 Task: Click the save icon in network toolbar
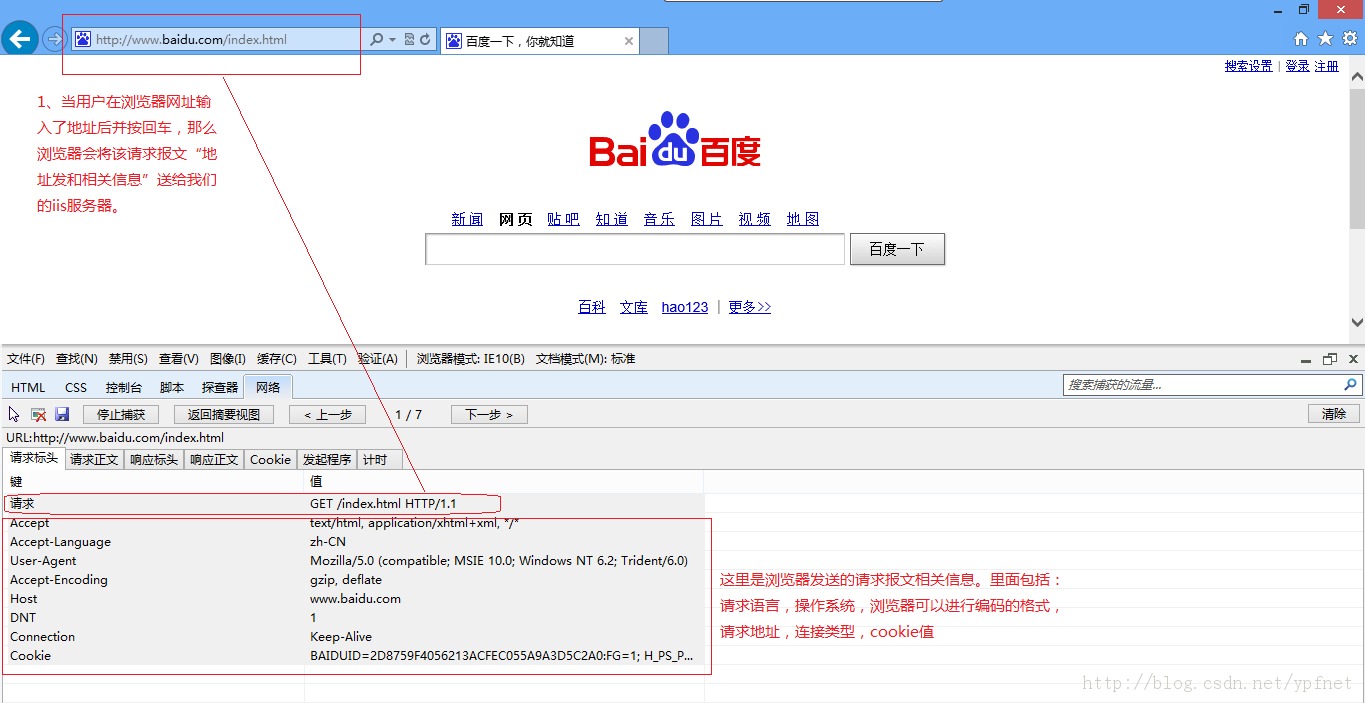click(62, 414)
